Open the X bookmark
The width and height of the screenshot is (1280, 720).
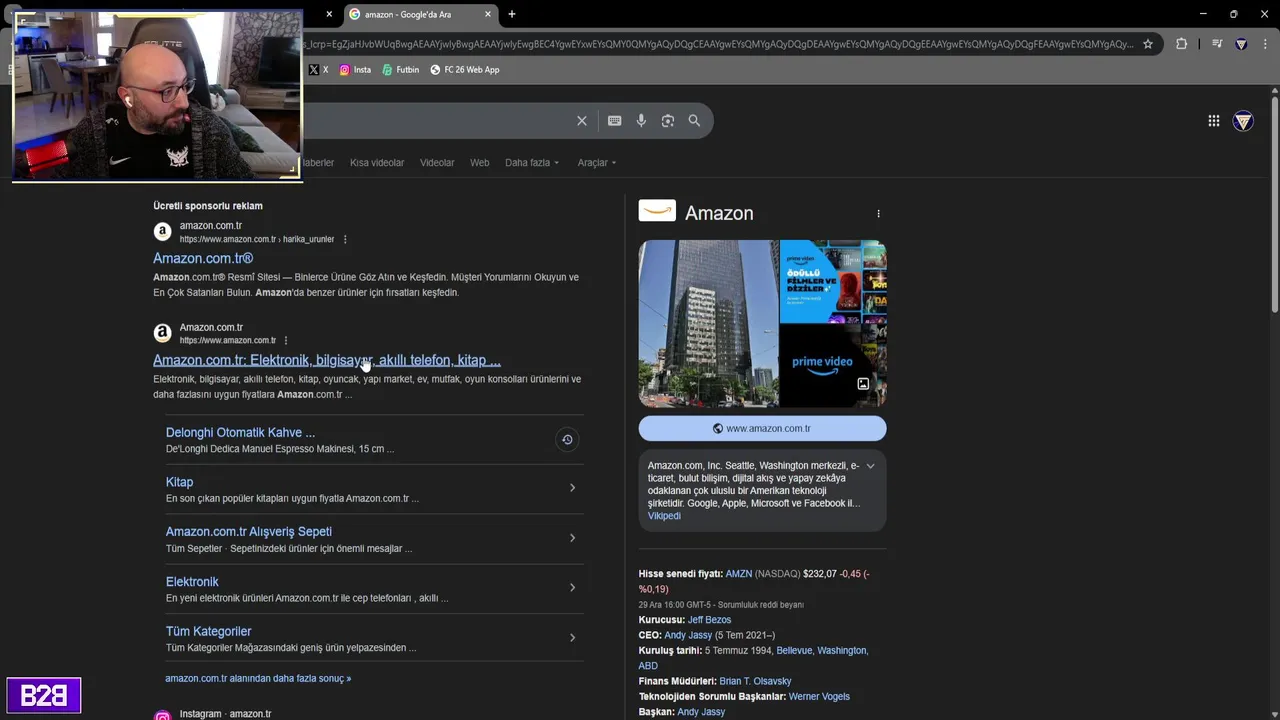(318, 70)
